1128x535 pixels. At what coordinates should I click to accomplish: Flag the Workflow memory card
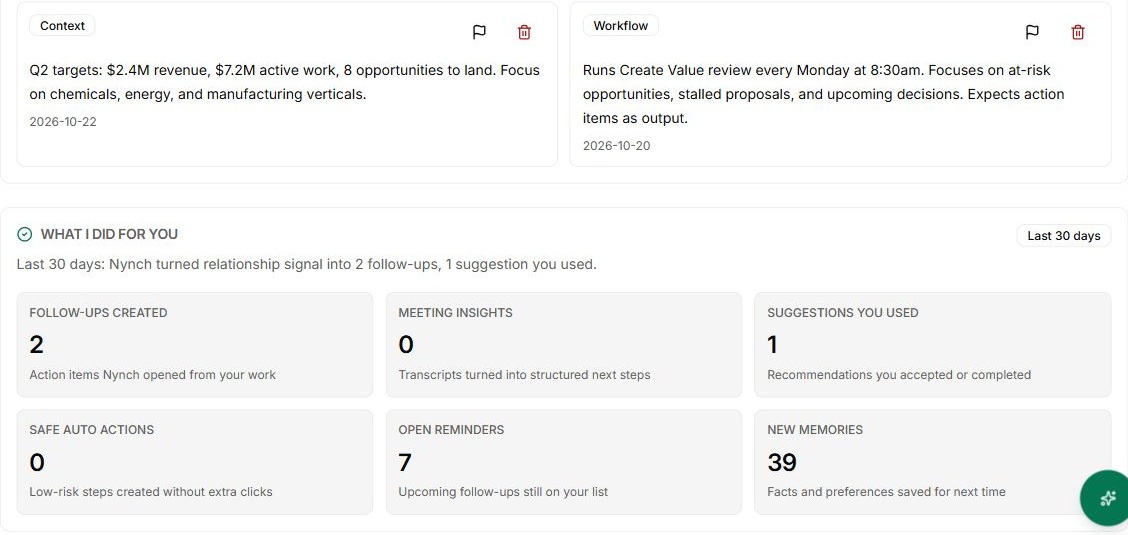(x=1032, y=32)
